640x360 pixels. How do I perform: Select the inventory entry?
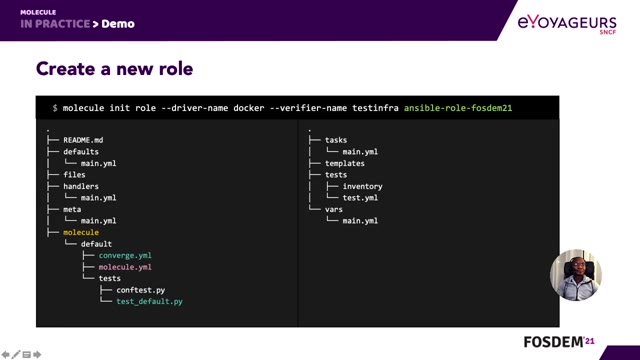(362, 186)
